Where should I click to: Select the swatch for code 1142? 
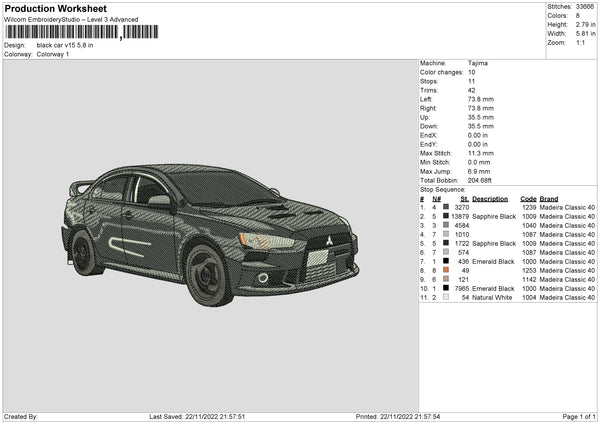pyautogui.click(x=445, y=279)
